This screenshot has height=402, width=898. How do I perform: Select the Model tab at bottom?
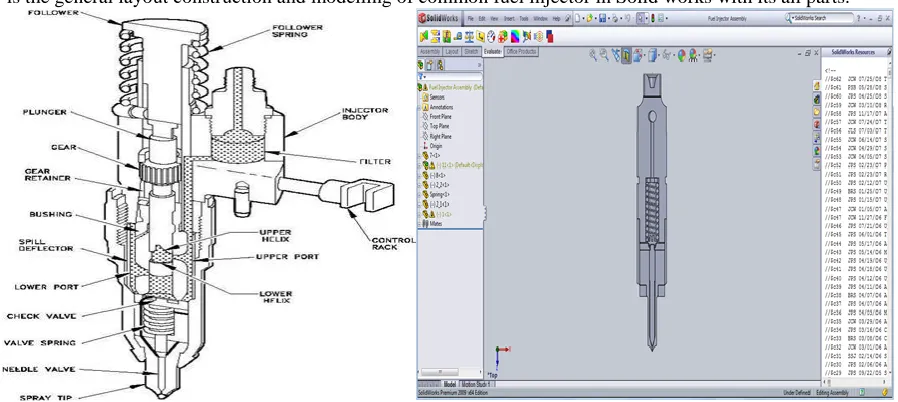(450, 385)
